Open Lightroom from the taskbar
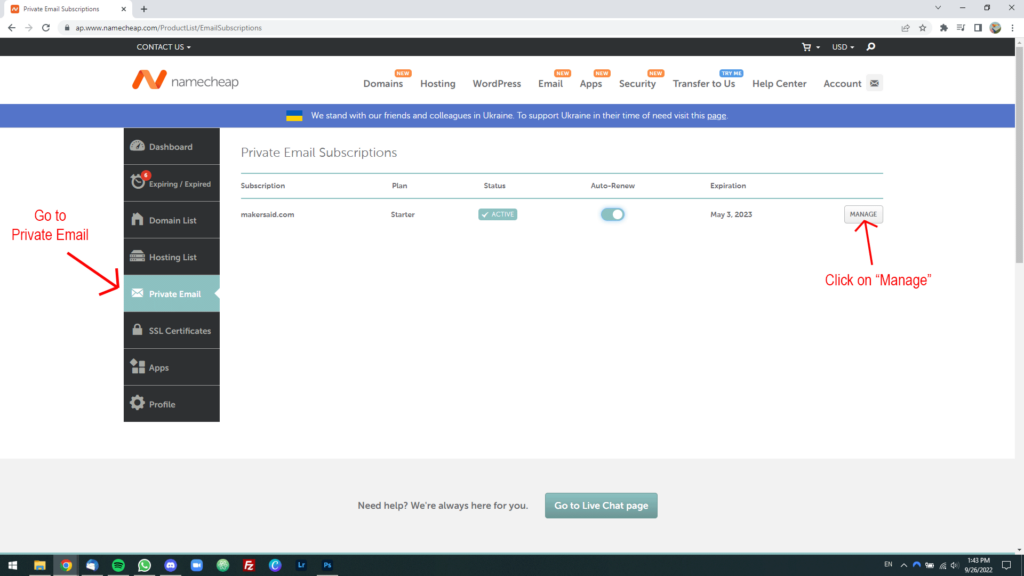The image size is (1024, 576). click(x=301, y=565)
